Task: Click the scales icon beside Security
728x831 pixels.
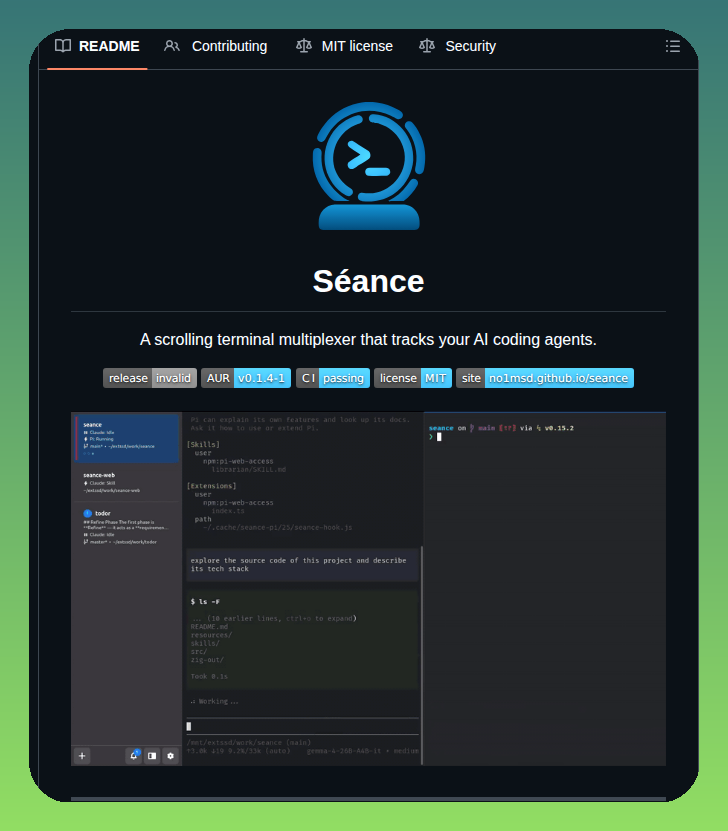Action: pyautogui.click(x=427, y=46)
